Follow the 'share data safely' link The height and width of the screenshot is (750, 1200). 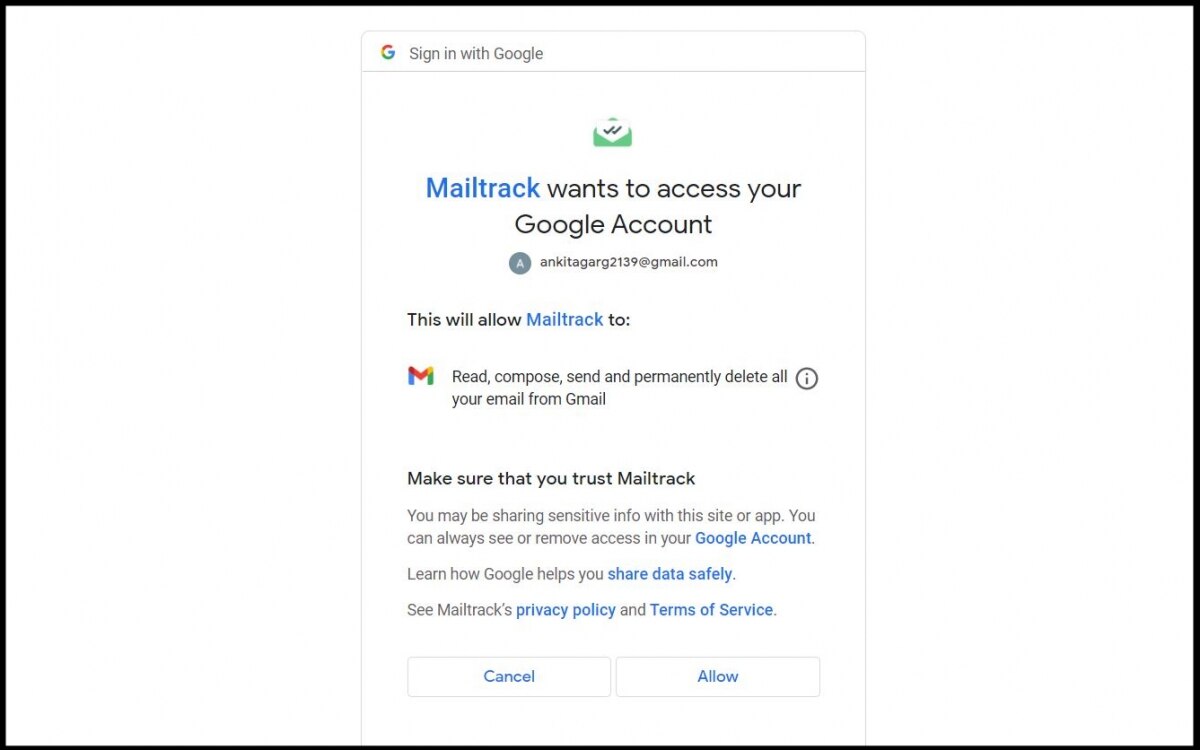pos(670,574)
